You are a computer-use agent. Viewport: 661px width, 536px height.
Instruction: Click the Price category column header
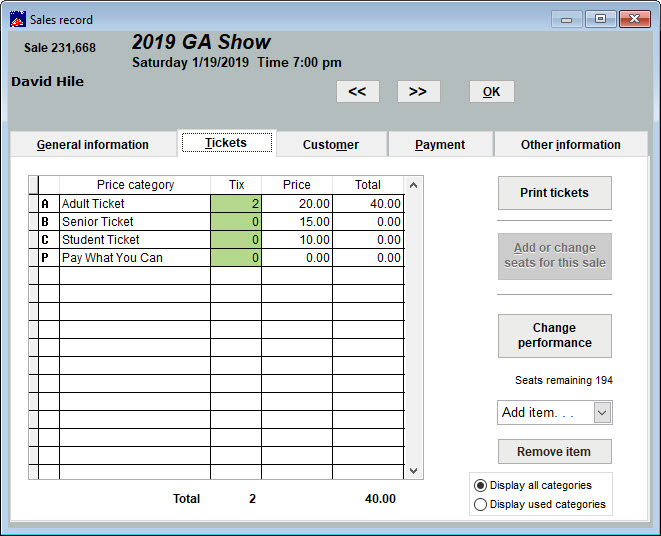[135, 185]
